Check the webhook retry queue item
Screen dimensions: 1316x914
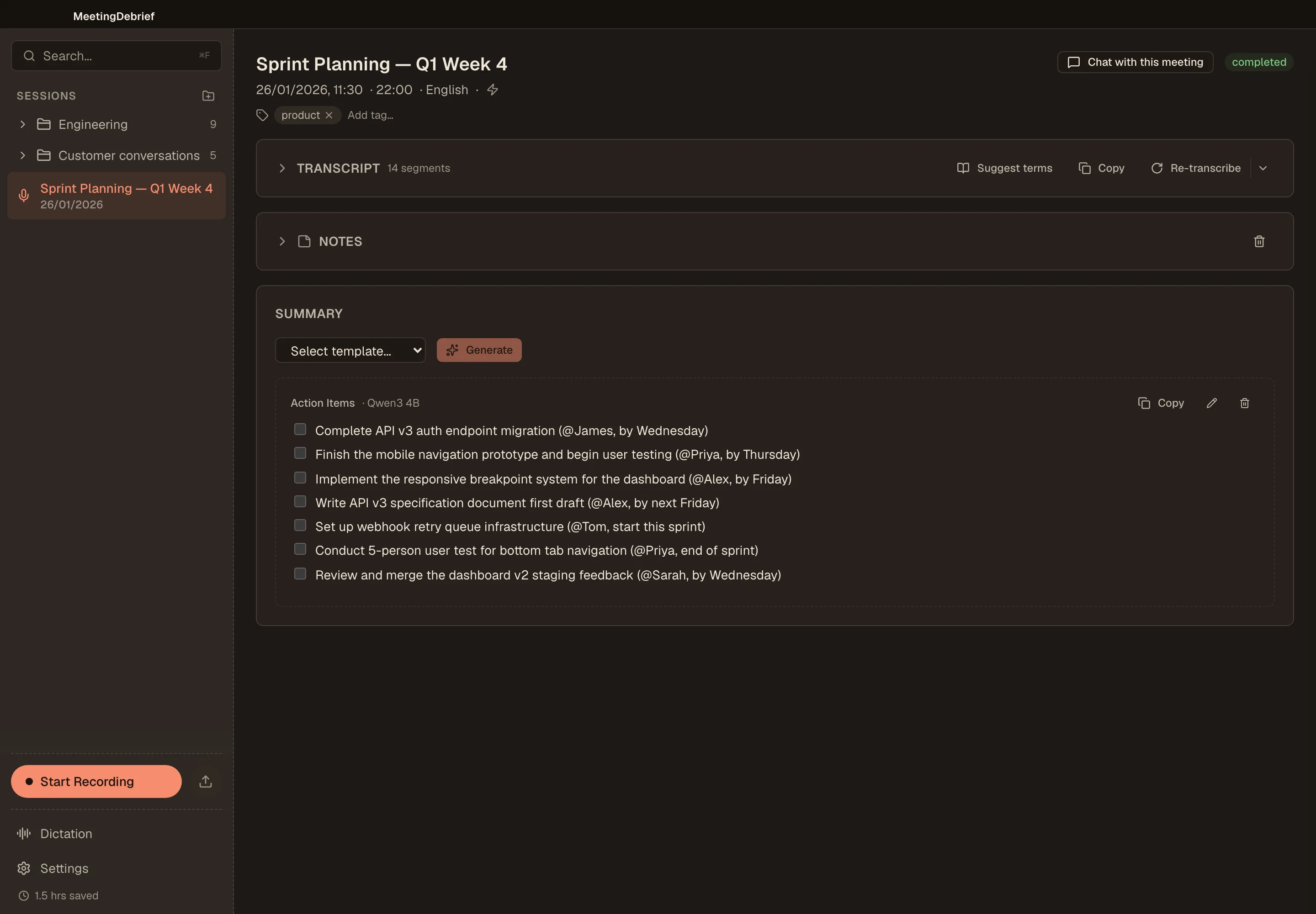point(300,525)
